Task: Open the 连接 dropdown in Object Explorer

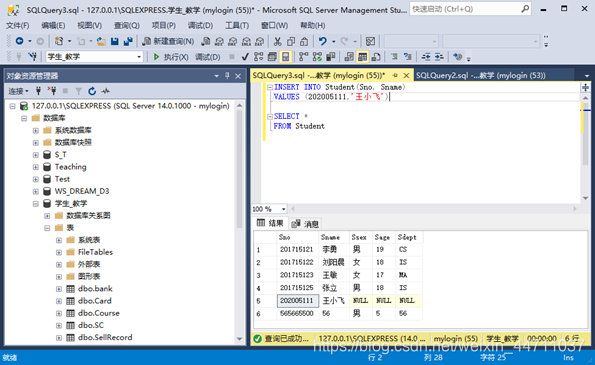Action: (18, 91)
